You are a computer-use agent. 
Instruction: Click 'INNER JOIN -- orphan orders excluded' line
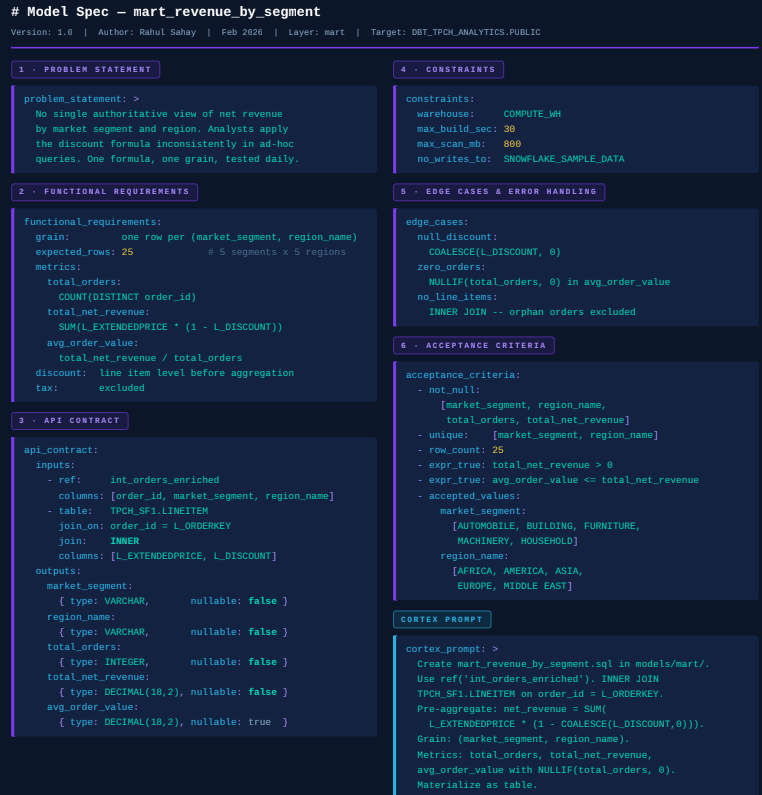[532, 312]
